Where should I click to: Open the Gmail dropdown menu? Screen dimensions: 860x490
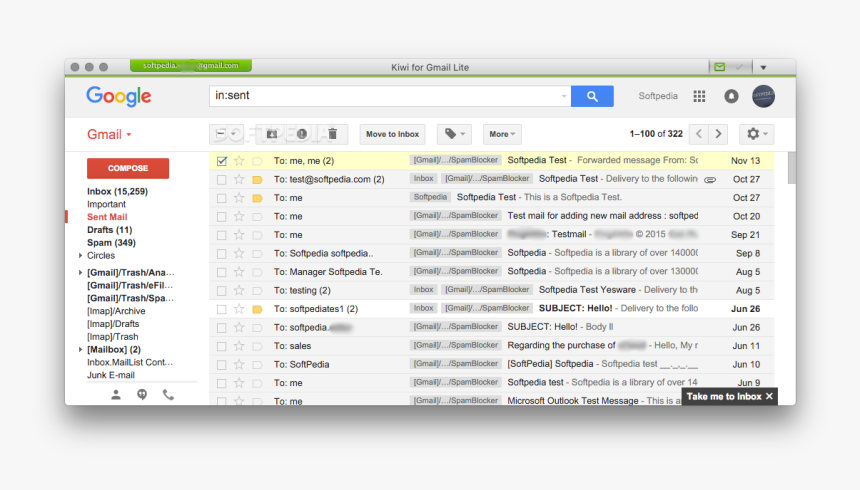click(x=109, y=134)
